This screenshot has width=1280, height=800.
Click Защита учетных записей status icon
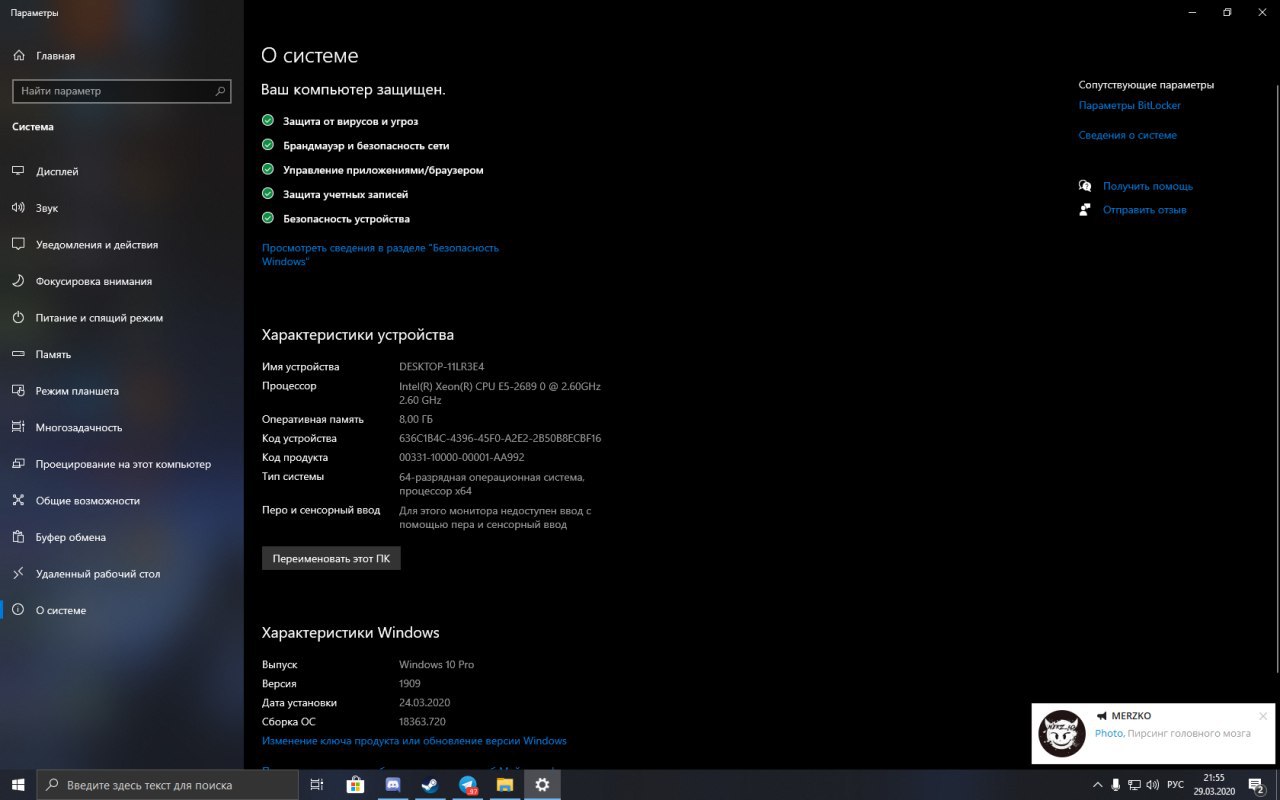coord(268,194)
